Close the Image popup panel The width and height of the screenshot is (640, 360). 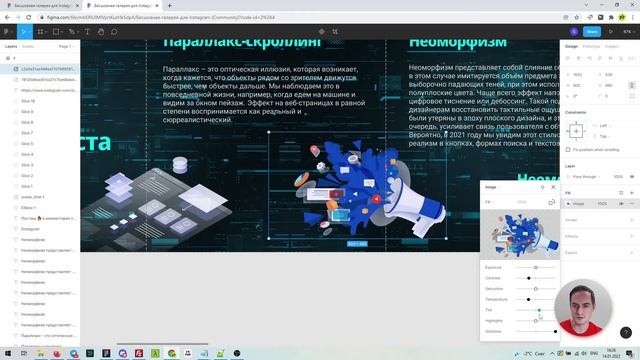coord(553,187)
